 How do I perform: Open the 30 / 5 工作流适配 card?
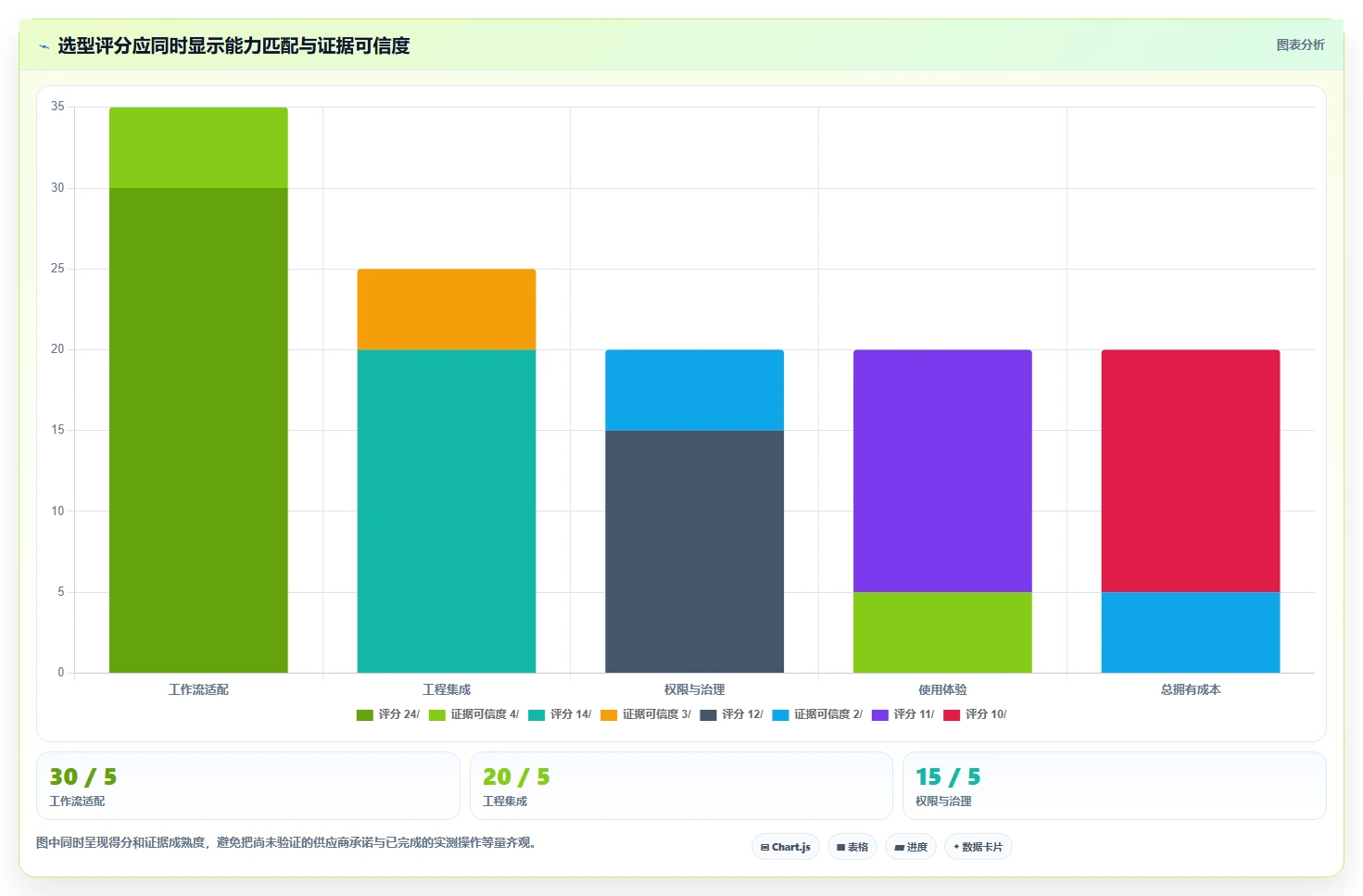248,786
